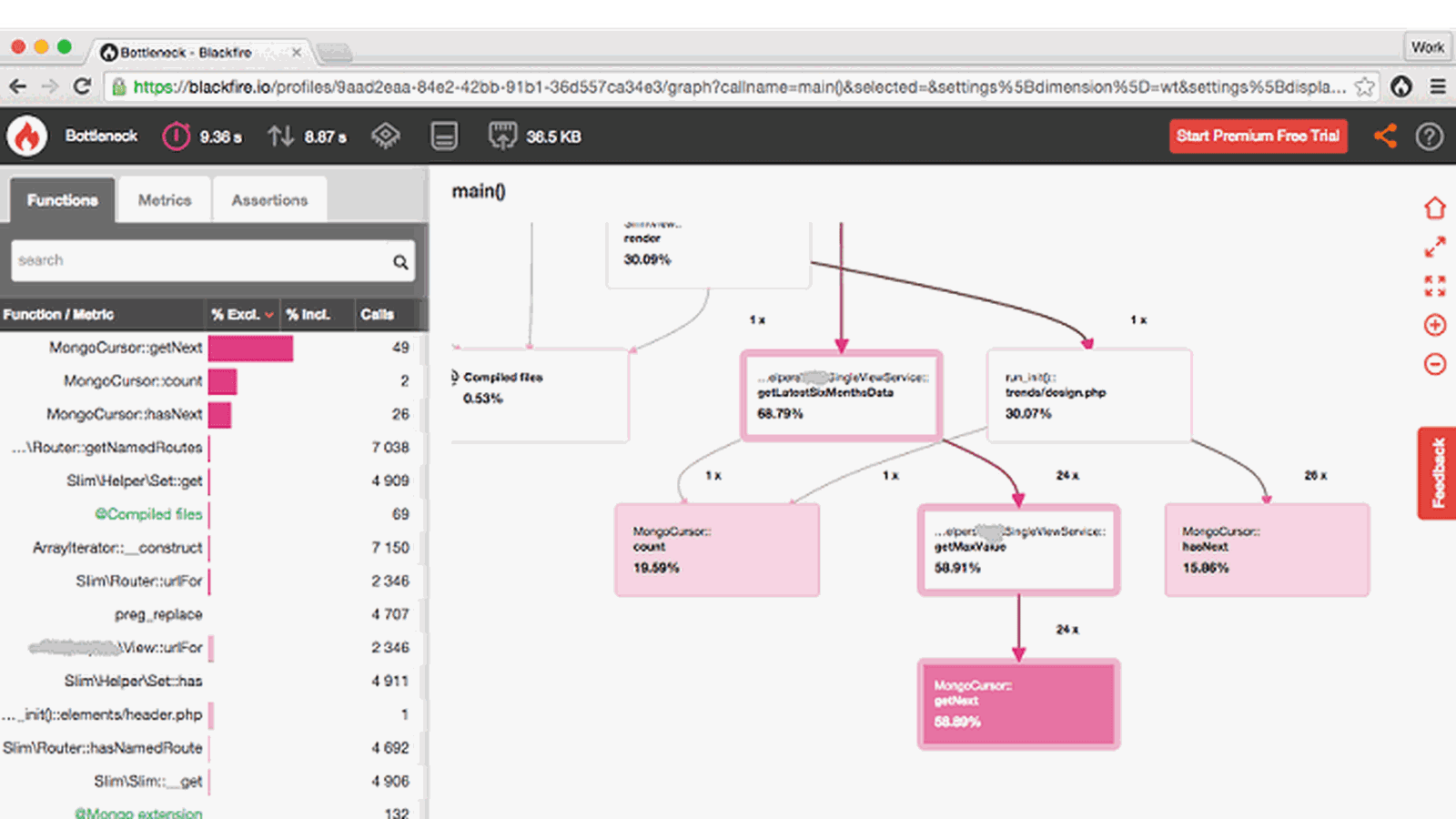Bookmark page with star icon
Viewport: 1456px width, 819px height.
pos(1364,86)
